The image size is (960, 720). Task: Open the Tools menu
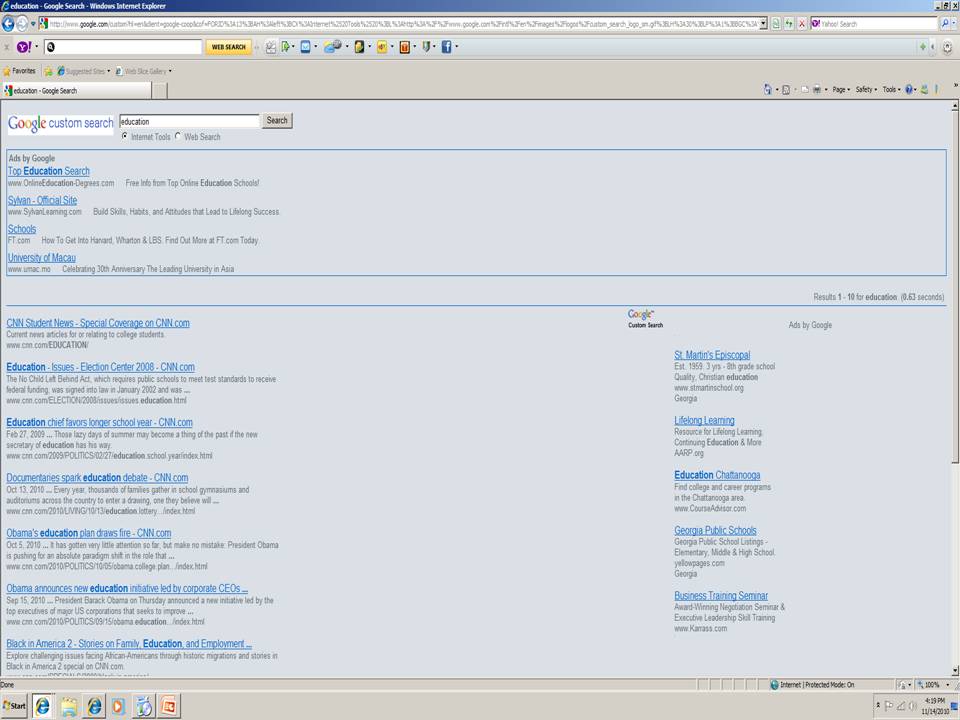pos(891,89)
